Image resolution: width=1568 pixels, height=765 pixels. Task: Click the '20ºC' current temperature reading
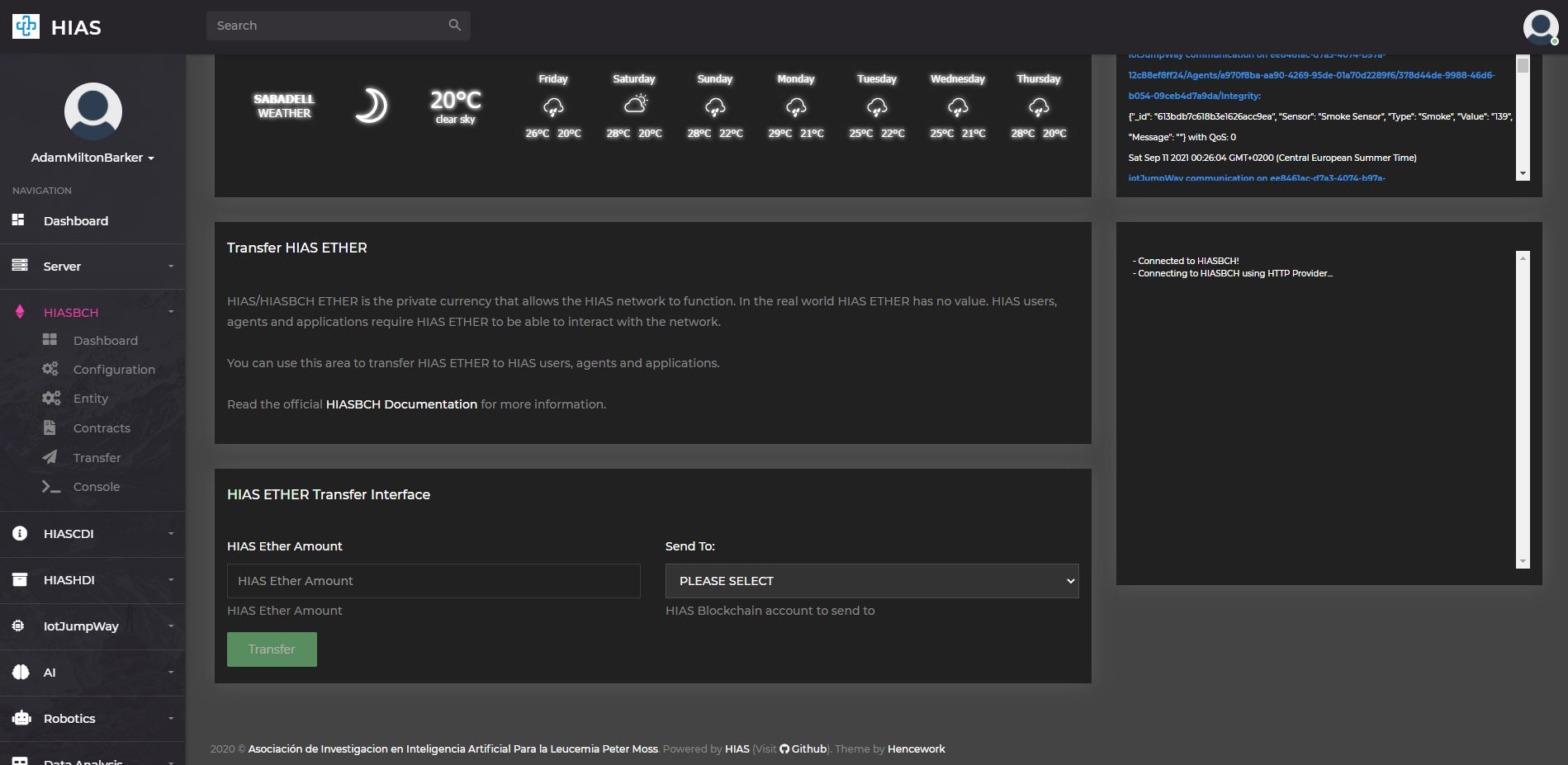point(456,100)
